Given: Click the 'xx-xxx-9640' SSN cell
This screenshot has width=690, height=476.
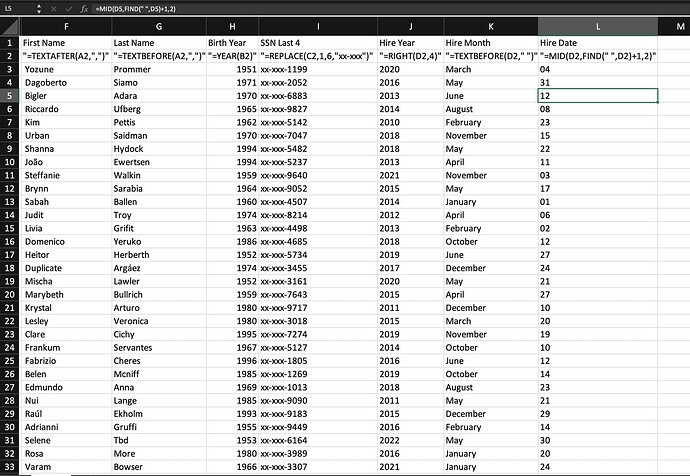Looking at the screenshot, I should pos(318,175).
